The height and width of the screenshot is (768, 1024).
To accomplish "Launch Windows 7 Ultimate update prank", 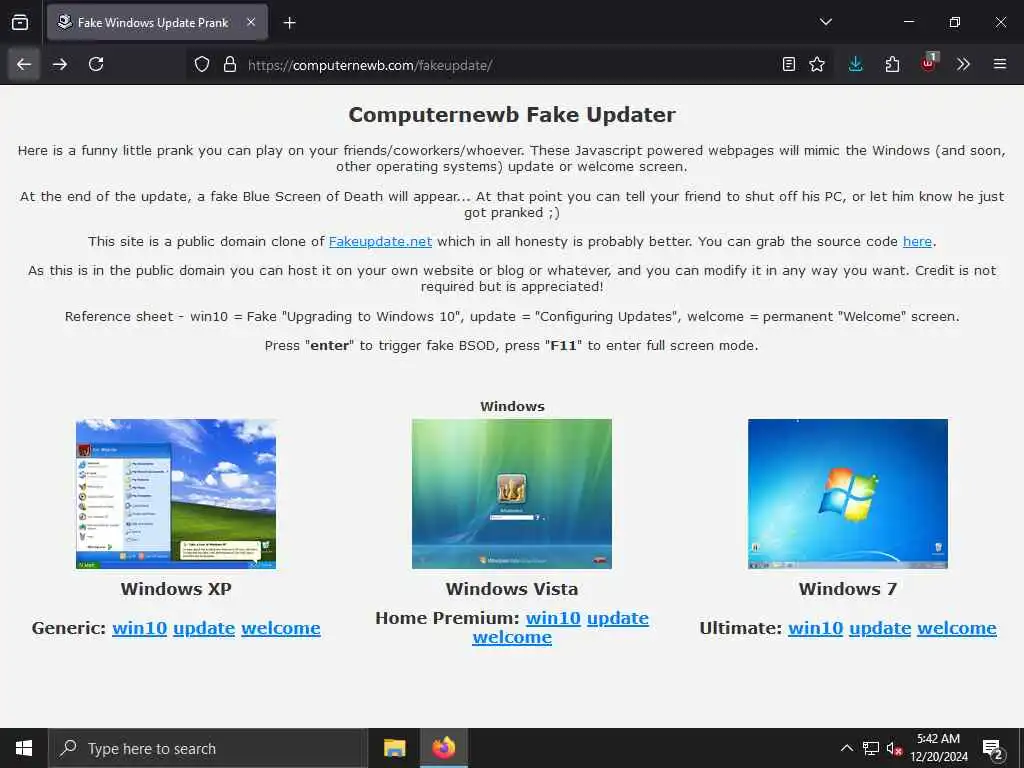I will [880, 628].
